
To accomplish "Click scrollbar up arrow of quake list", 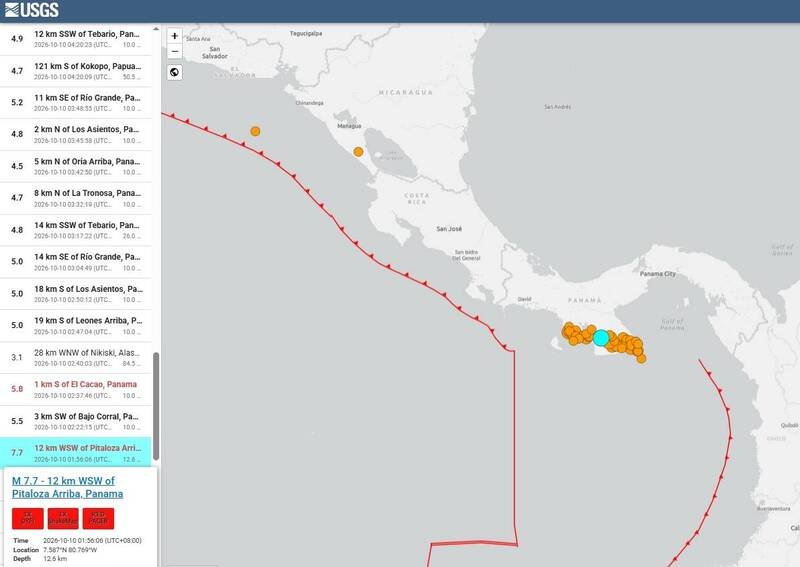I will coord(156,29).
